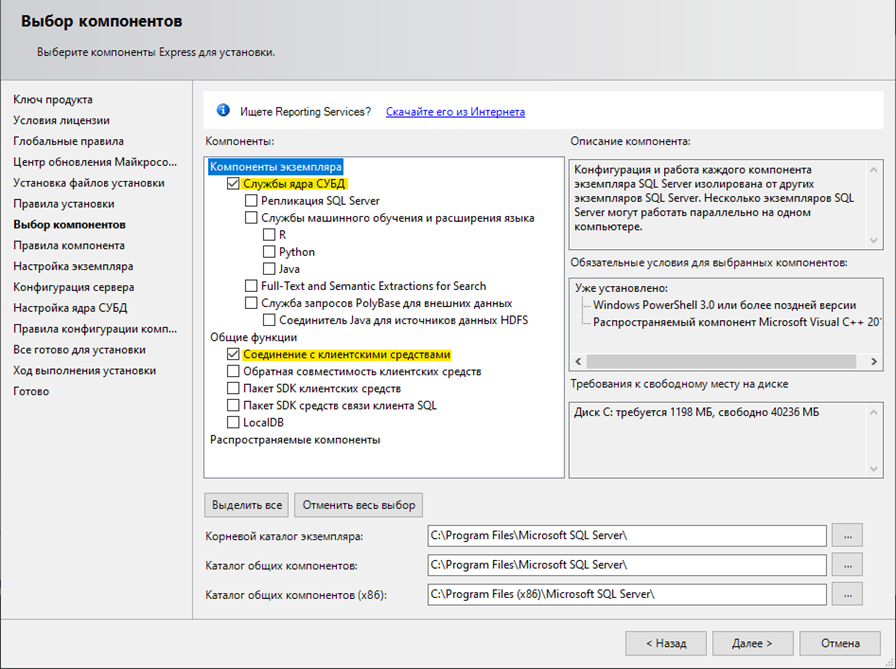Browse for Каталог общих компонентов folder
The width and height of the screenshot is (896, 669).
click(846, 564)
